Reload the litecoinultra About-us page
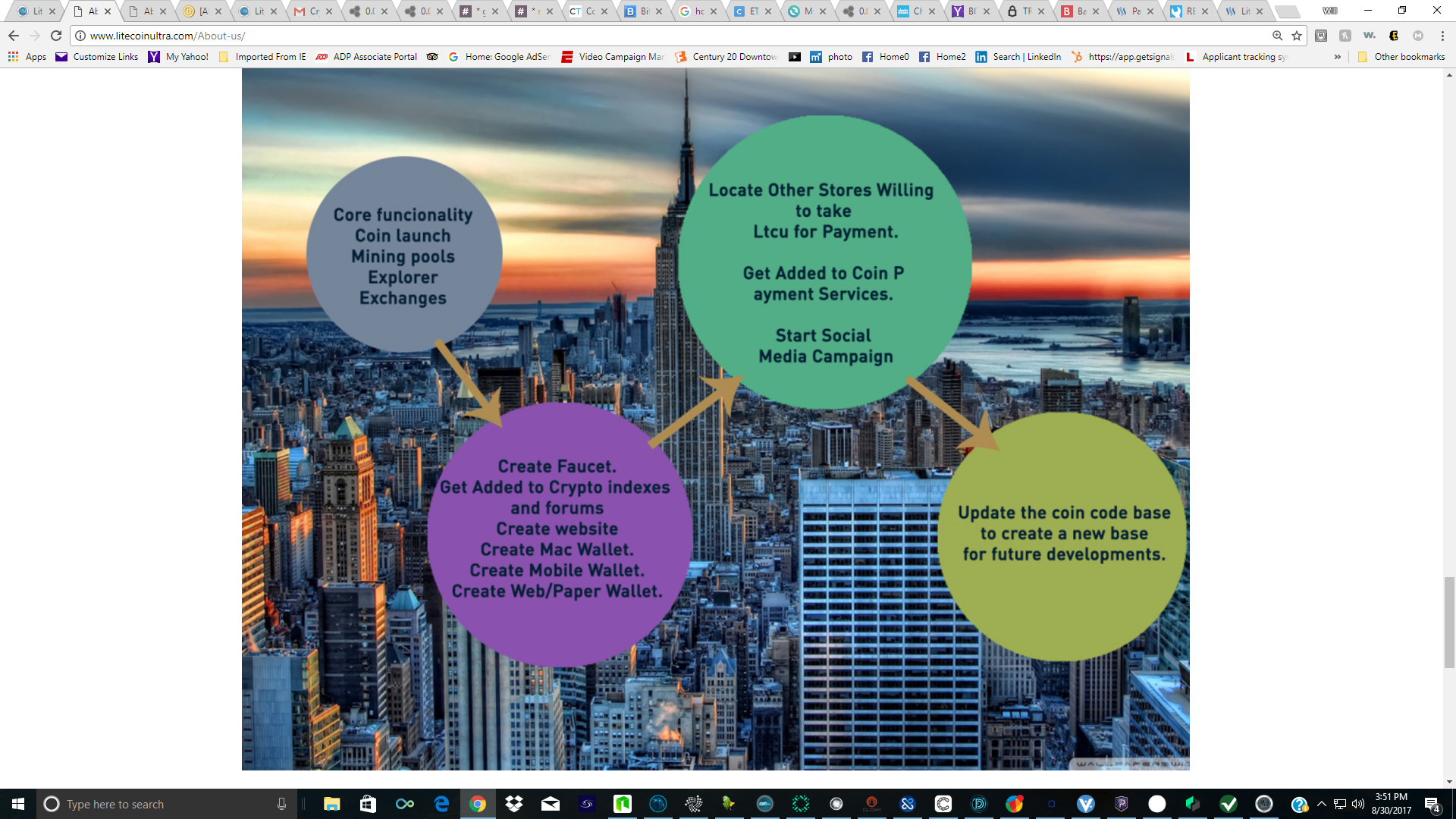 pos(56,36)
